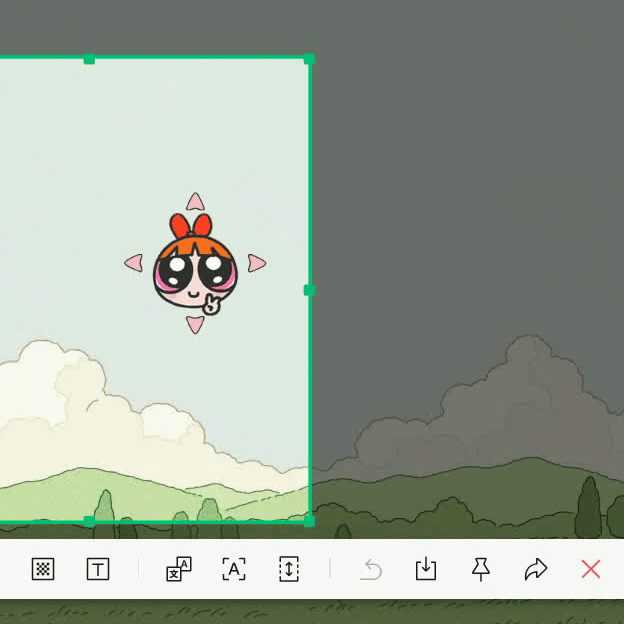Click the pink up arrow above character

click(195, 202)
